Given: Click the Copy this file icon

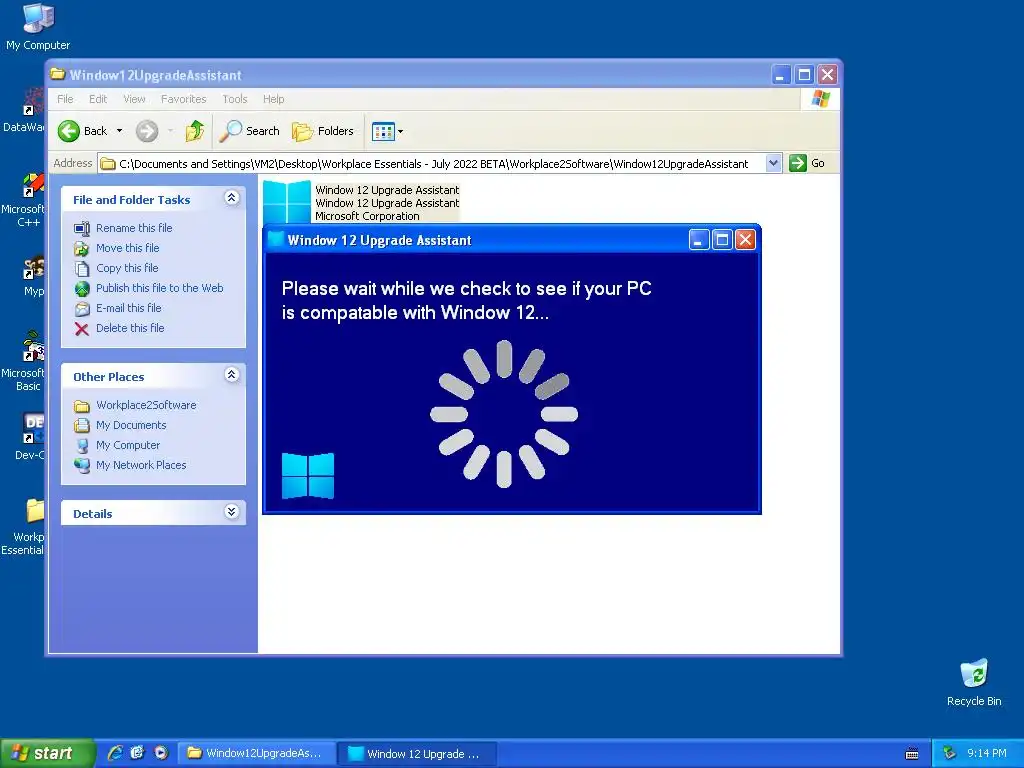Looking at the screenshot, I should click(x=82, y=268).
